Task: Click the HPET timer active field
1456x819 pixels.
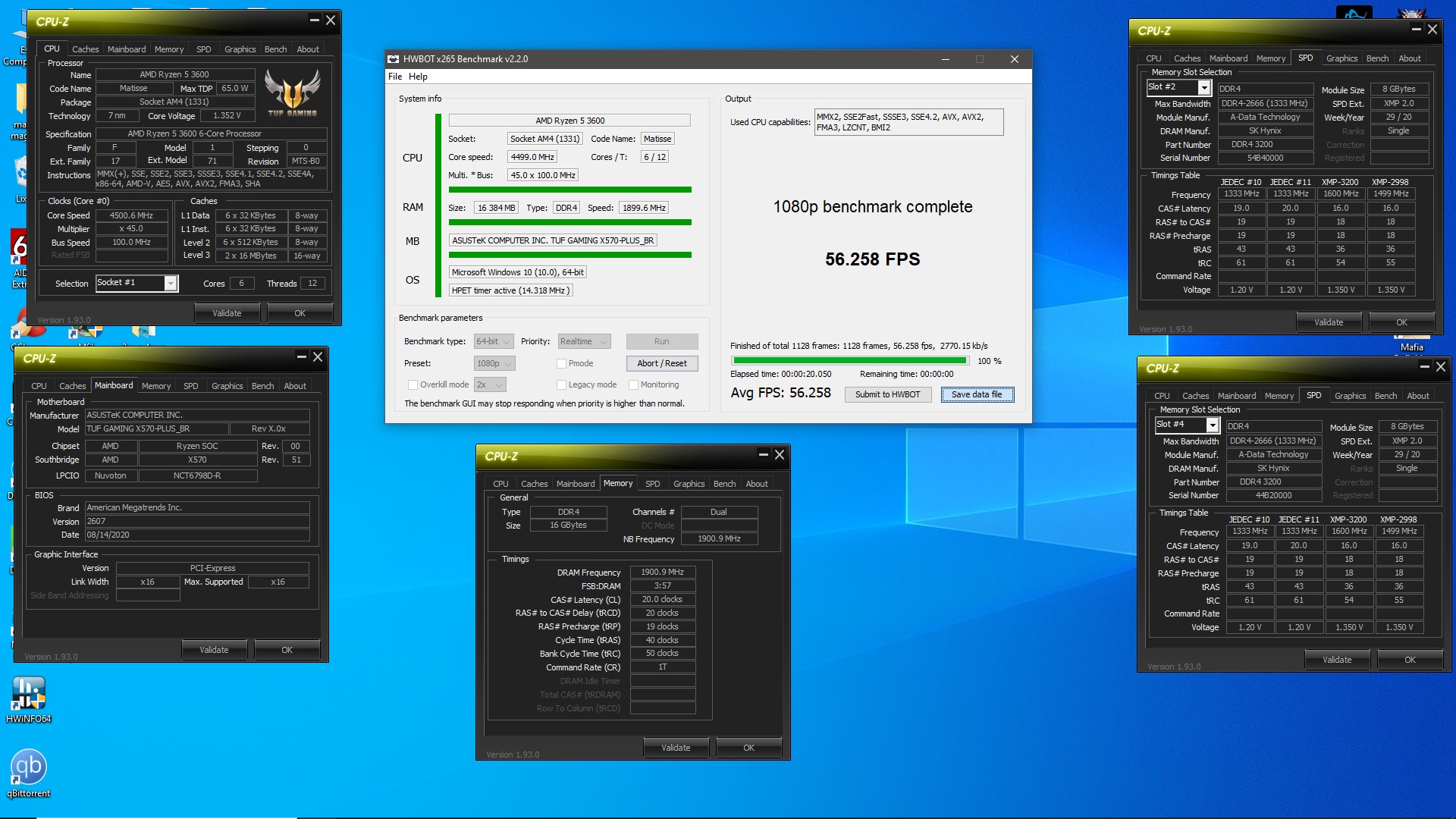Action: click(x=510, y=290)
